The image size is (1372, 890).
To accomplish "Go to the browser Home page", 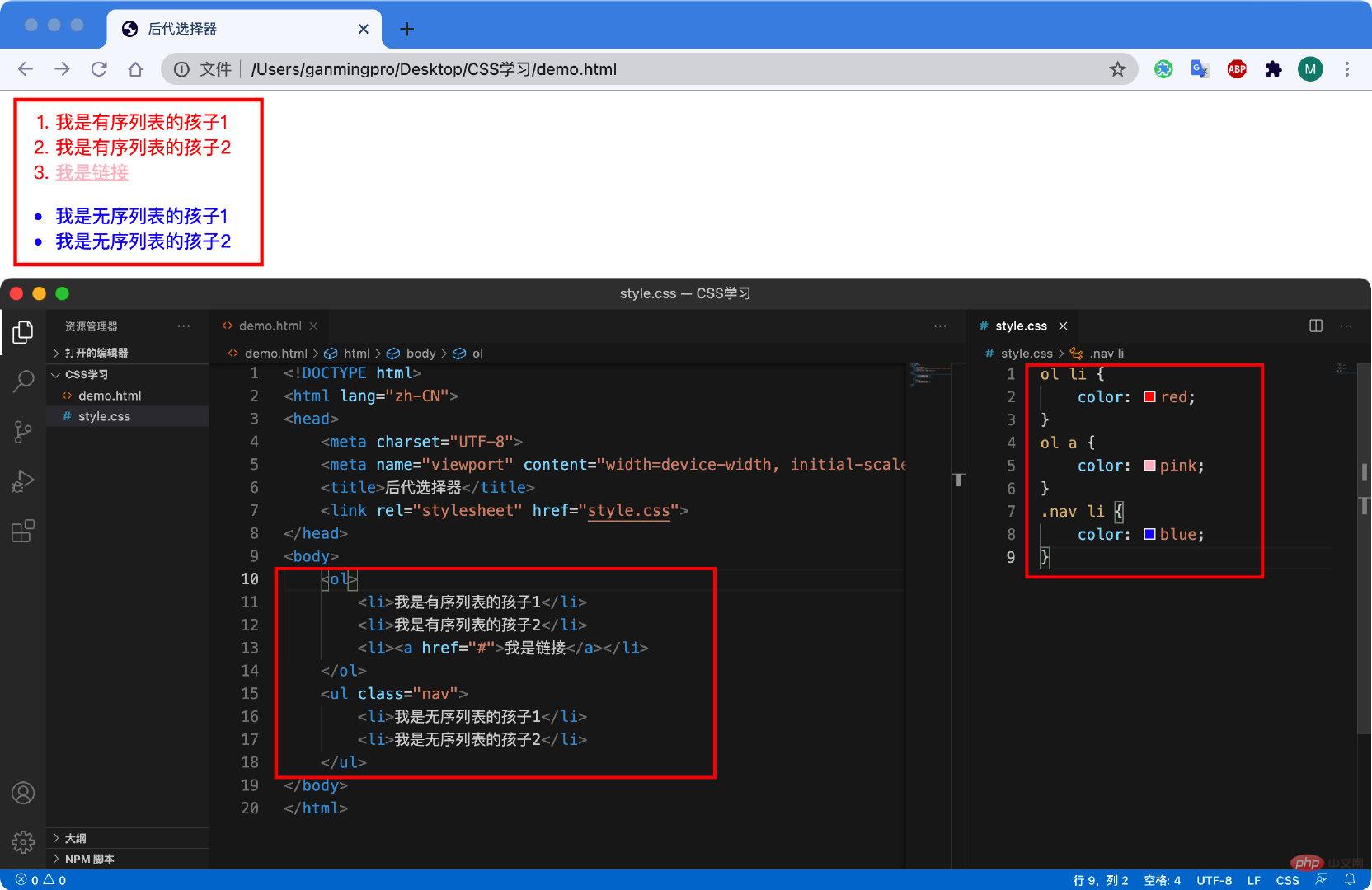I will (135, 69).
